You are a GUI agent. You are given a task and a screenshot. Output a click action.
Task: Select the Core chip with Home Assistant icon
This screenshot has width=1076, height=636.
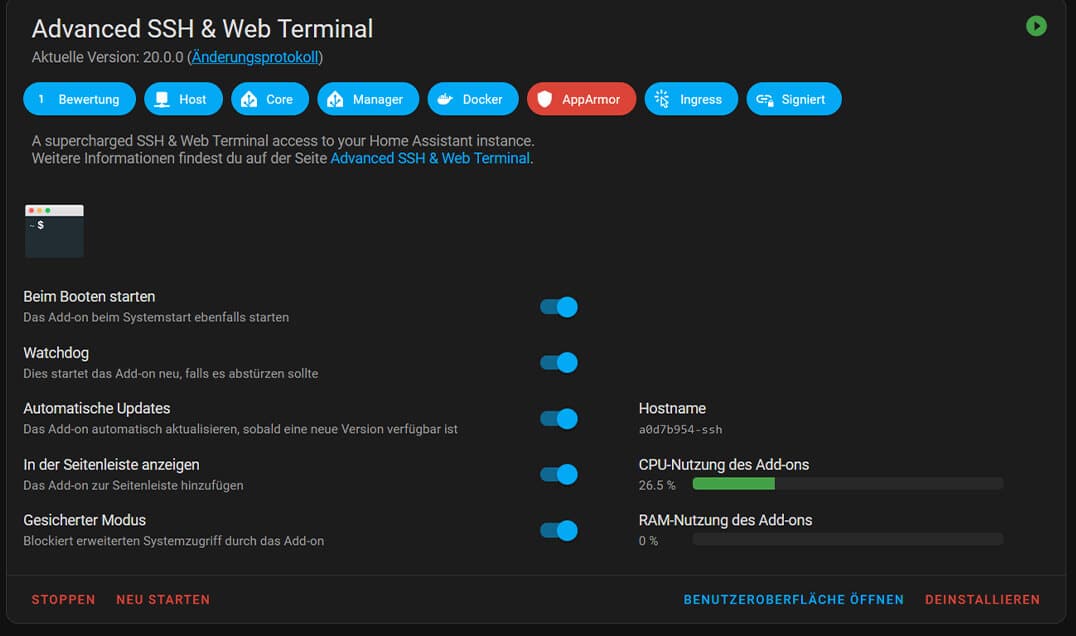(268, 99)
